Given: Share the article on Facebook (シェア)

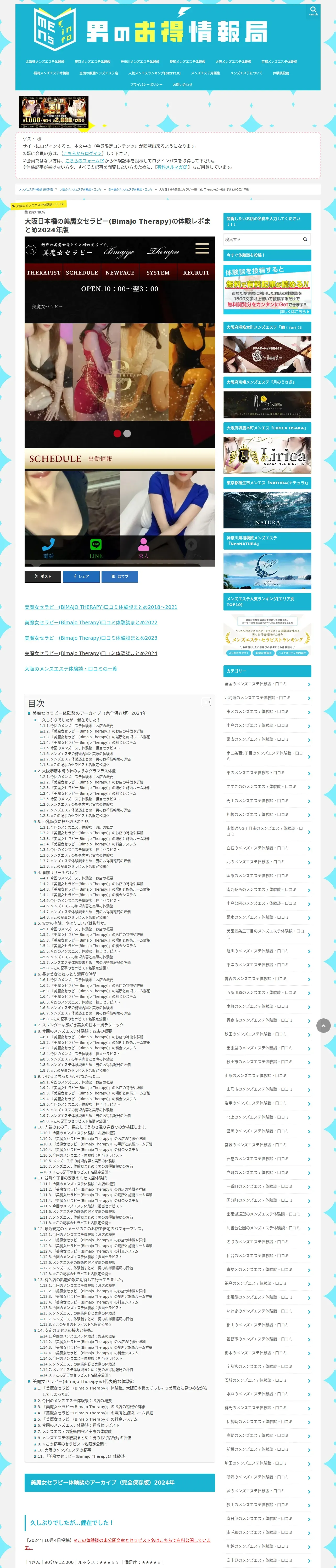Looking at the screenshot, I should click(x=81, y=577).
